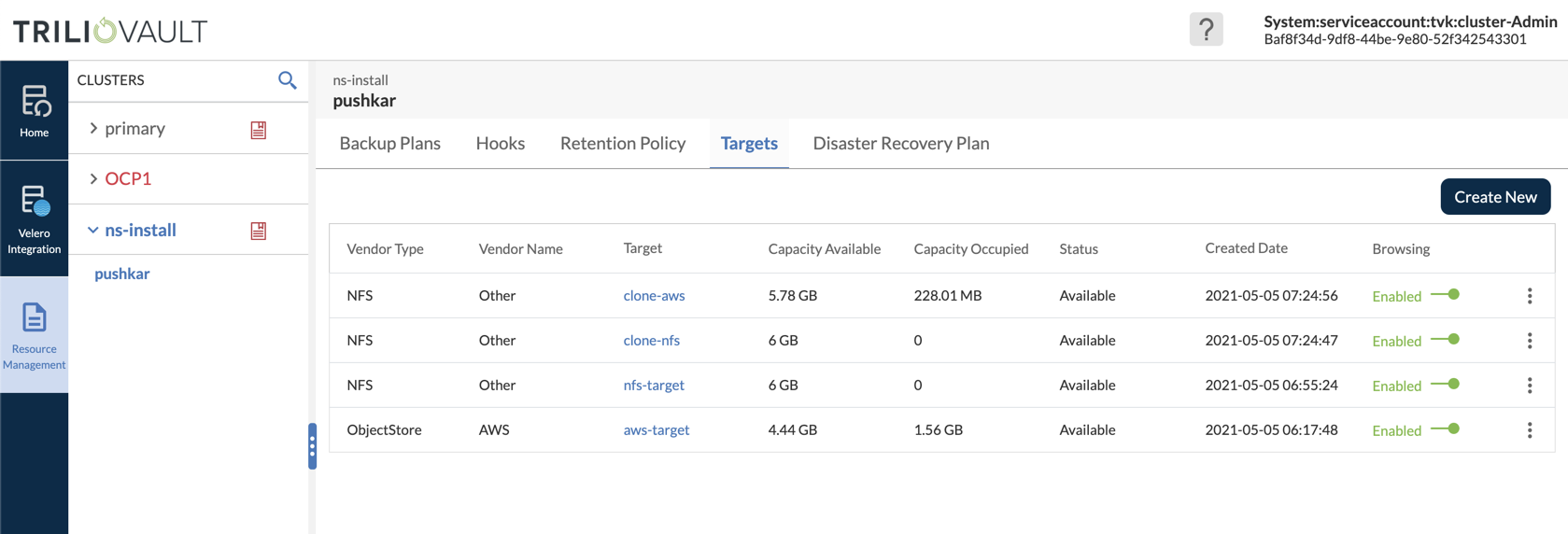Open the Home sidebar icon
Screen dimensions: 1568x534
click(35, 111)
